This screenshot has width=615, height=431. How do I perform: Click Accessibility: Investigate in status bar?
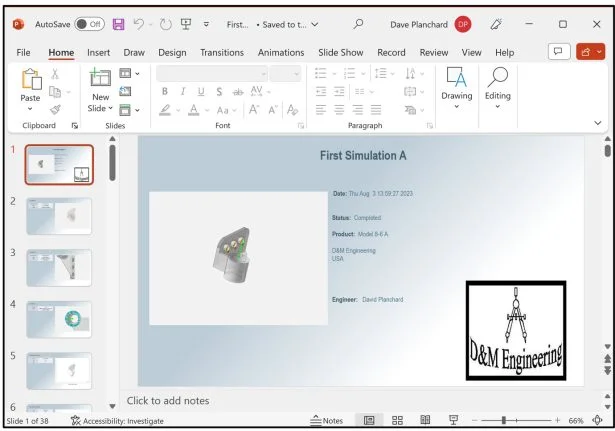click(x=117, y=421)
